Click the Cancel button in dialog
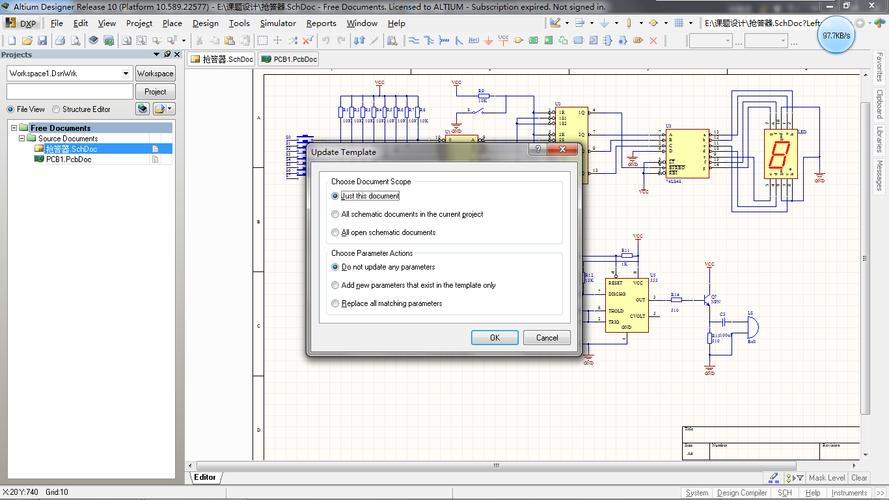 (547, 338)
